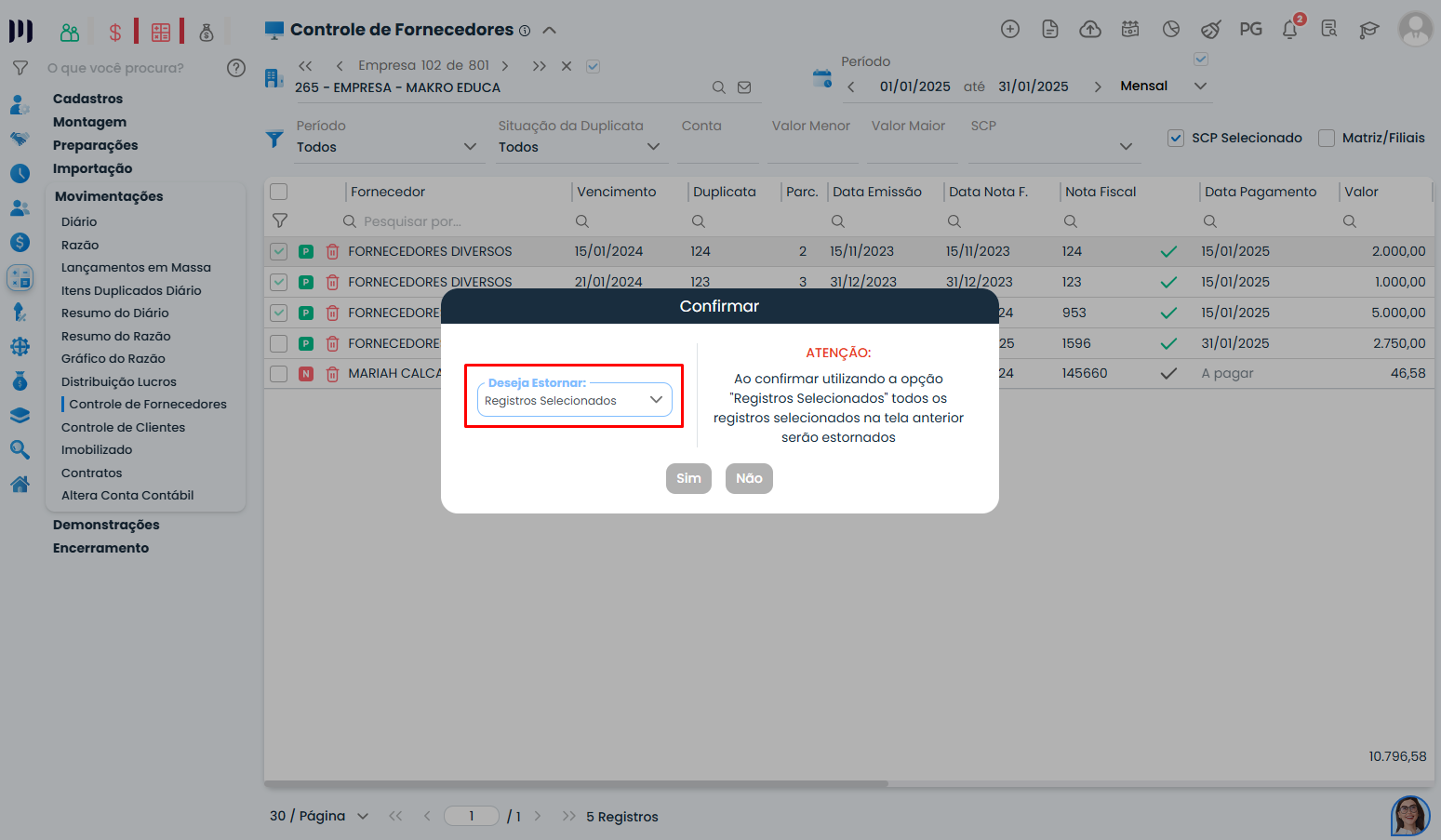1441x840 pixels.
Task: Click the cloud upload icon in the top toolbar
Action: (1089, 30)
